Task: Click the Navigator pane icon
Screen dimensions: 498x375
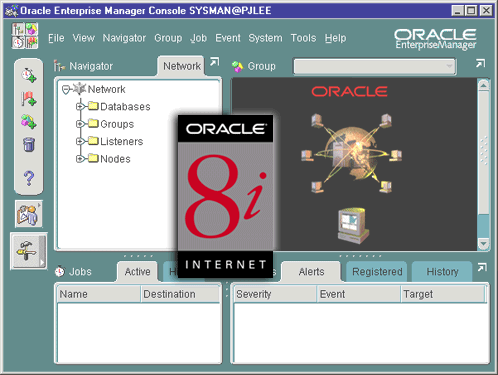Action: 59,66
